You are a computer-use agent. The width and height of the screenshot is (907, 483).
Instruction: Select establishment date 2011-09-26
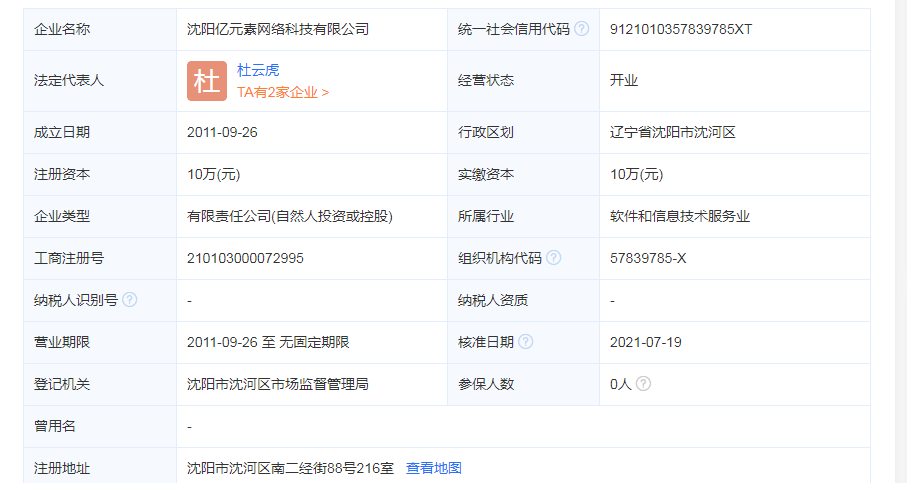pyautogui.click(x=222, y=132)
